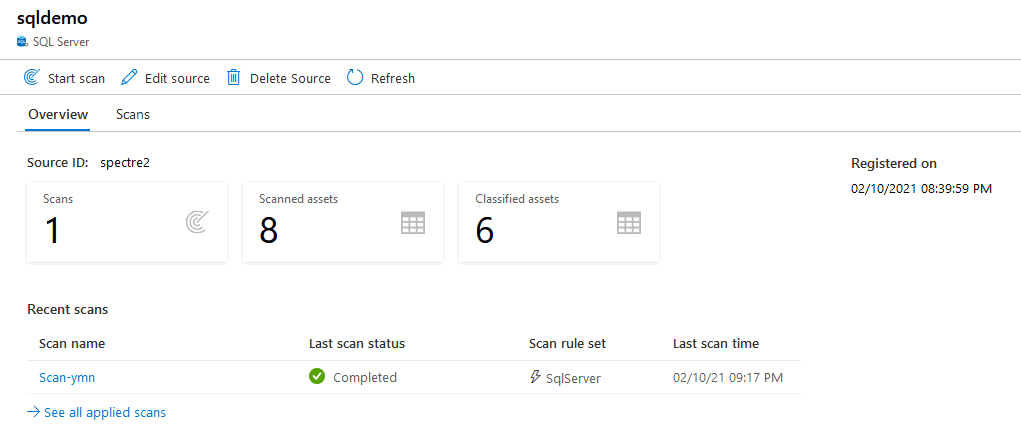Click See all applied scans link

tap(104, 412)
